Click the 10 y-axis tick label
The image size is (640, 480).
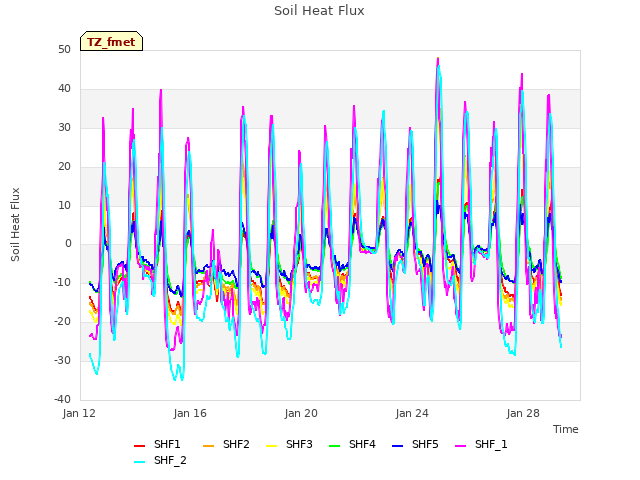coord(64,205)
